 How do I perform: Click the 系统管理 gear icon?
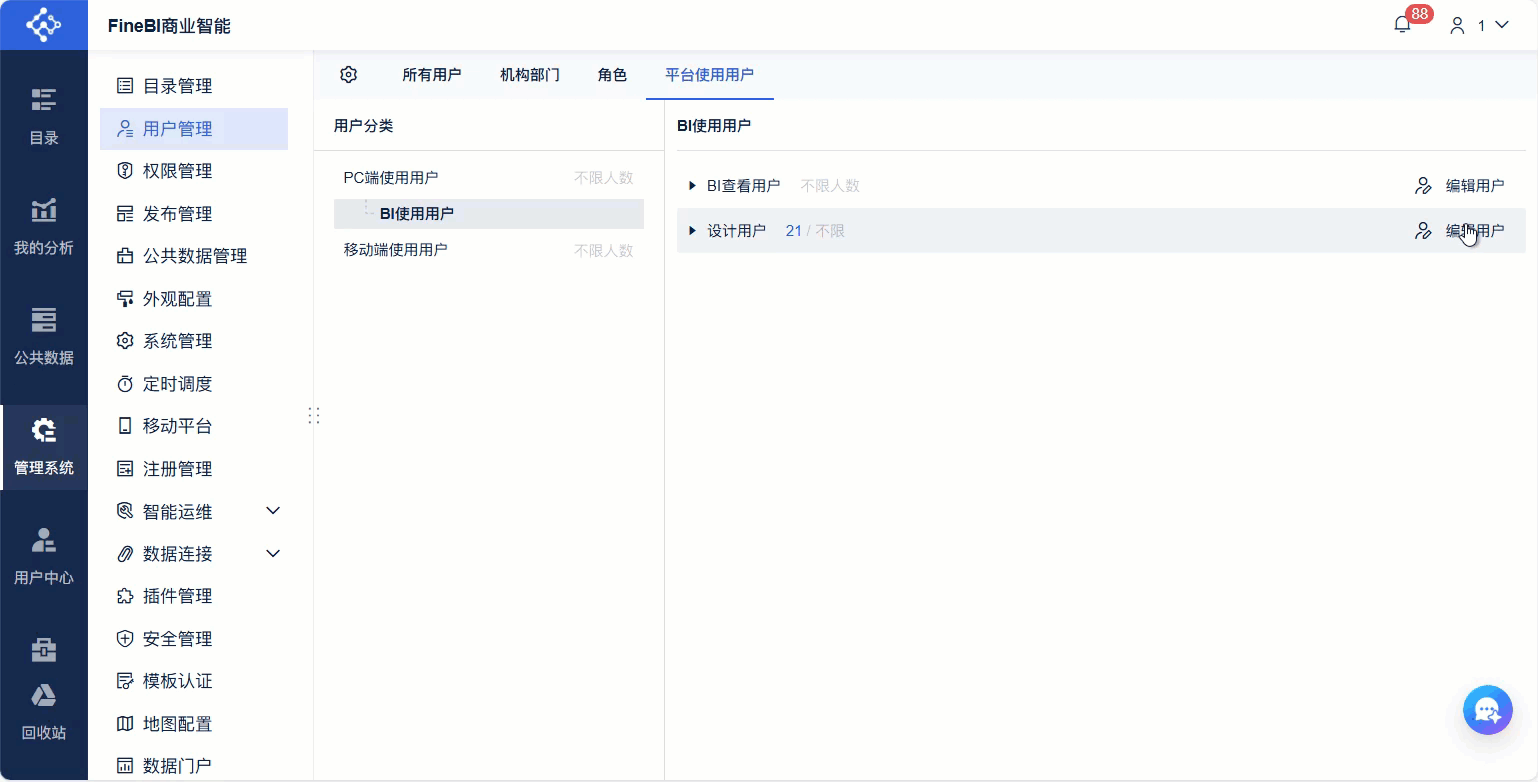pyautogui.click(x=125, y=341)
